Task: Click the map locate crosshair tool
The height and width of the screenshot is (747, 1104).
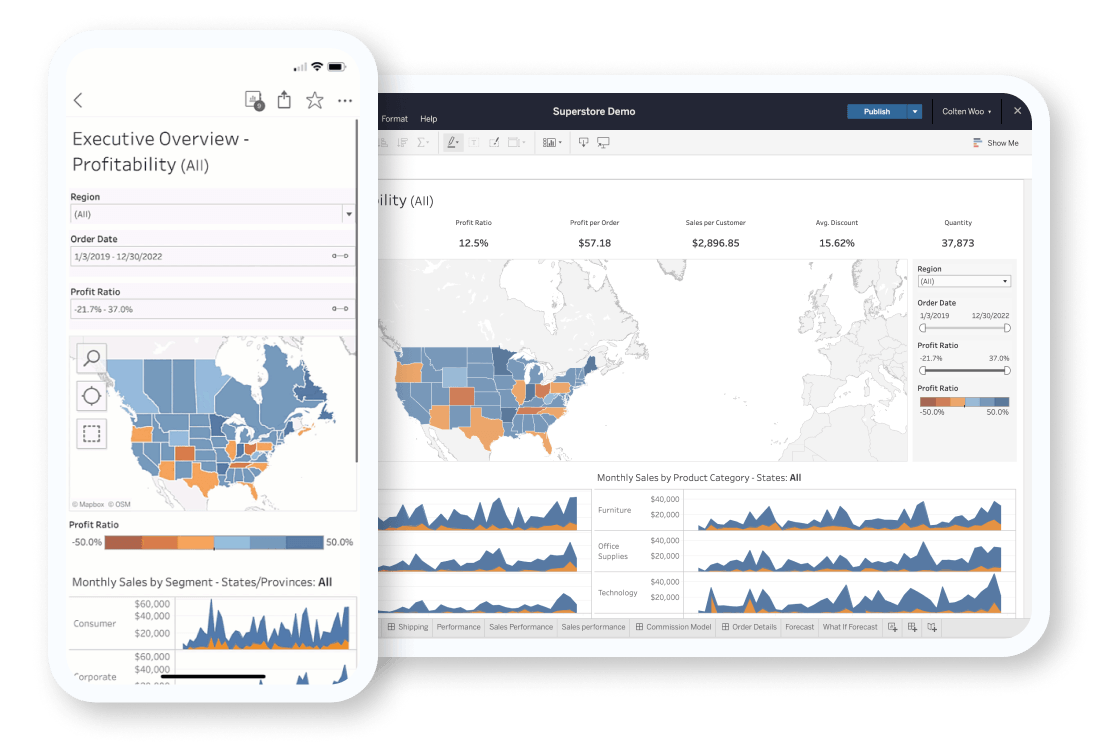Action: pyautogui.click(x=91, y=396)
